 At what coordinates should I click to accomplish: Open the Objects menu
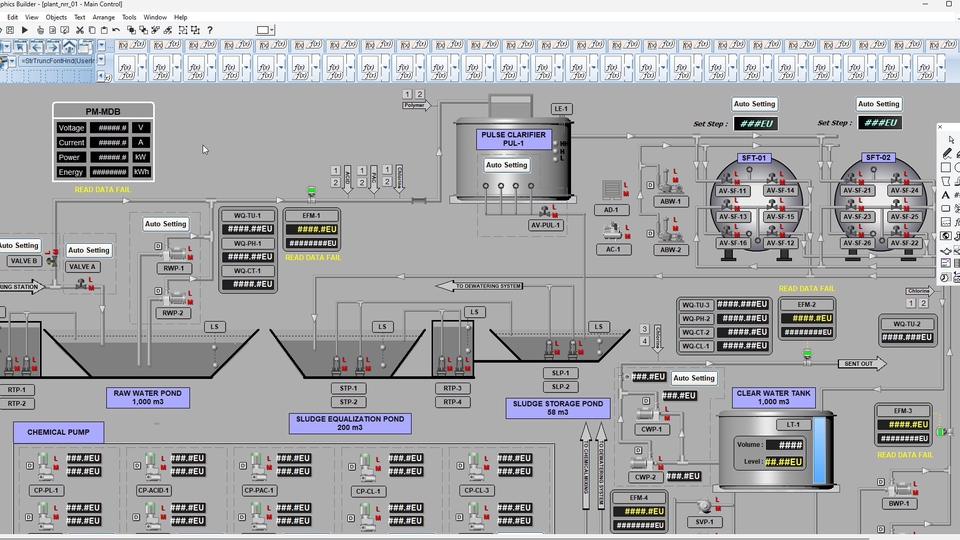(x=56, y=17)
